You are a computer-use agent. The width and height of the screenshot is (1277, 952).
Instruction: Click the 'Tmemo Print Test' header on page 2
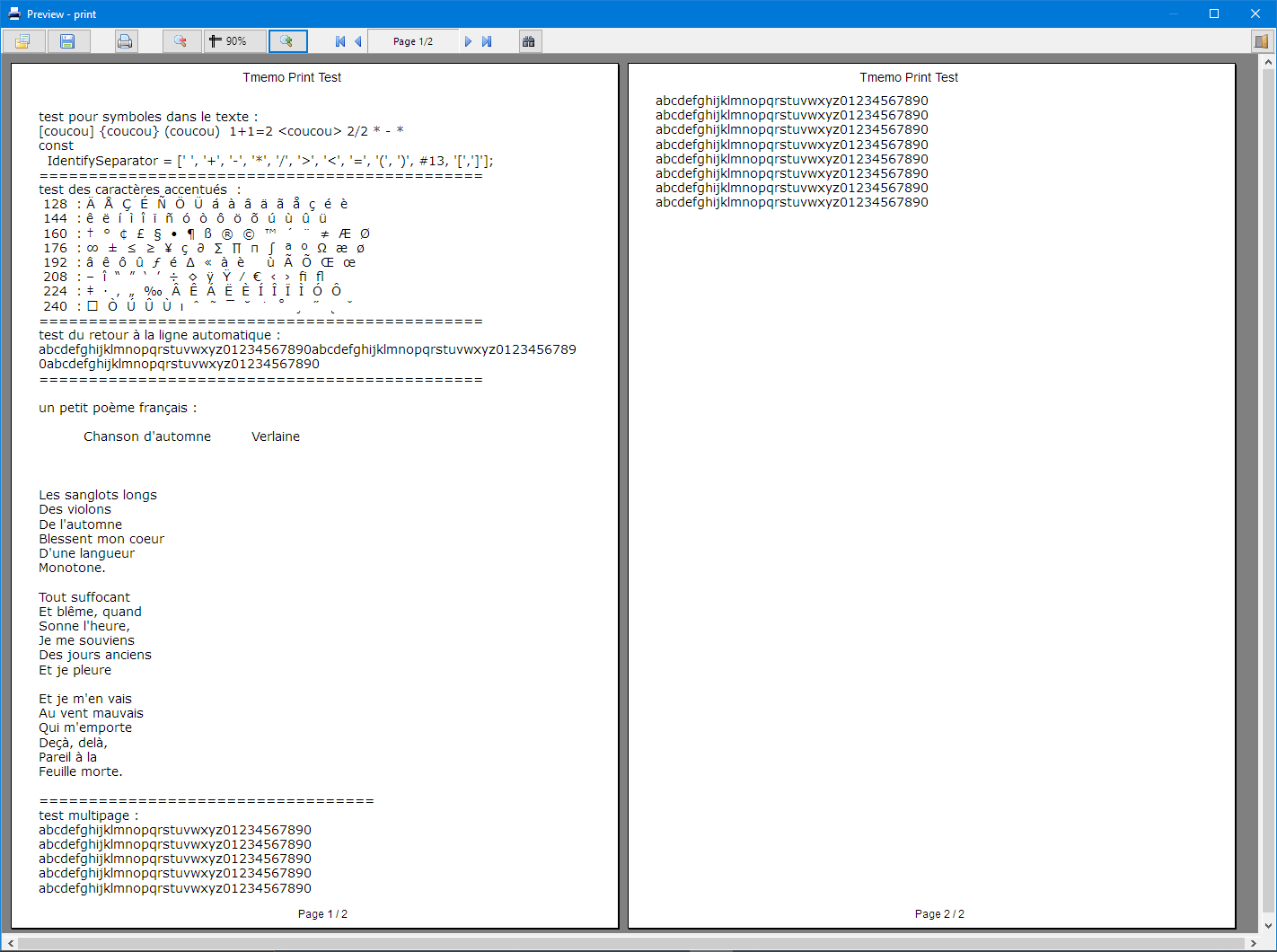point(909,78)
